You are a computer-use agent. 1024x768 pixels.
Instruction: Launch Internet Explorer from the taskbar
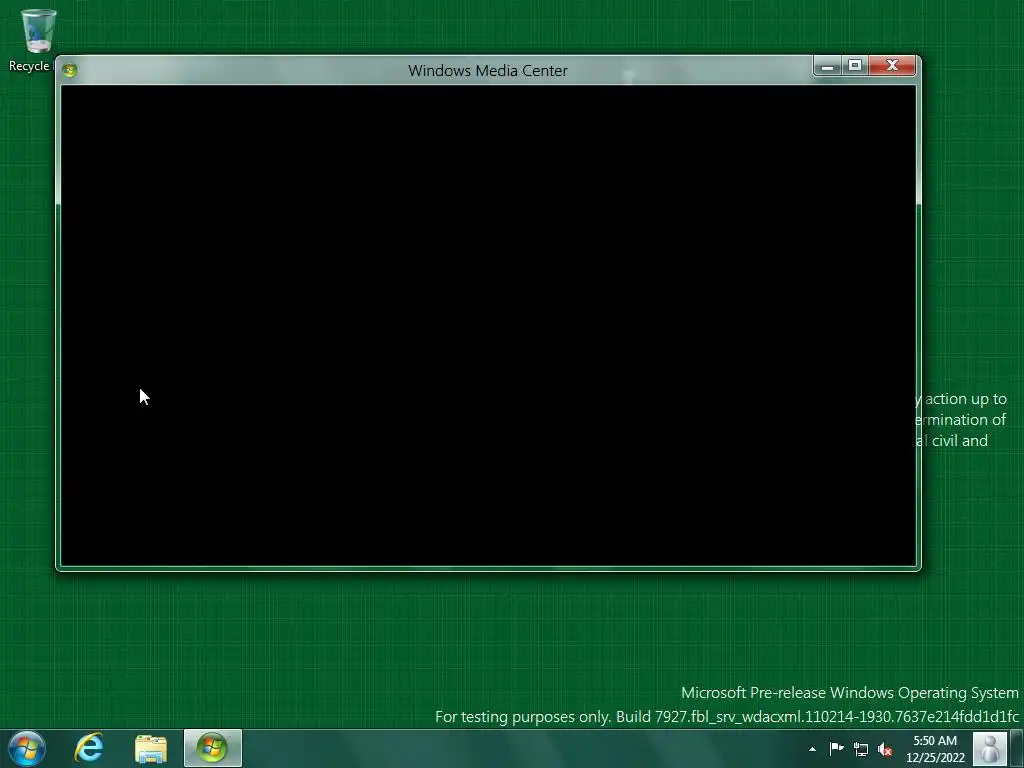(89, 748)
